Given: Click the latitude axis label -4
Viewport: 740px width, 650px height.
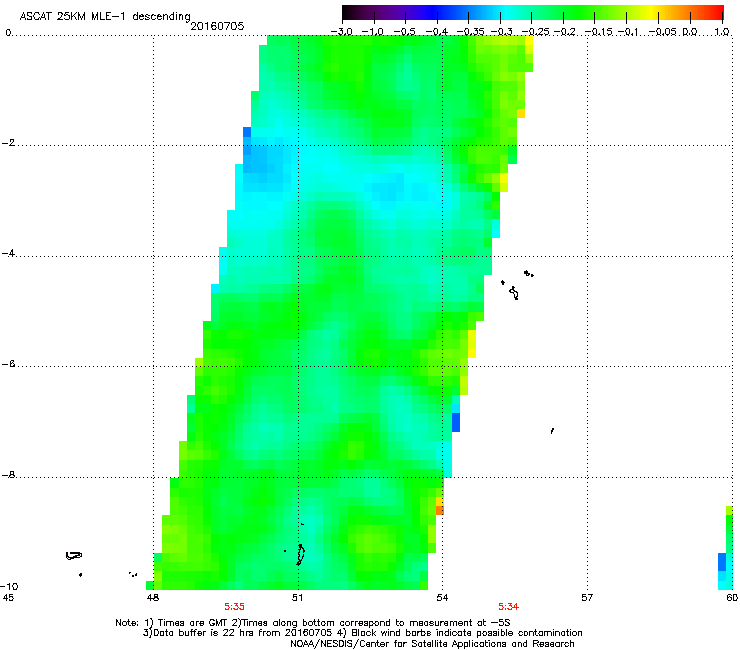Looking at the screenshot, I should click(8, 253).
